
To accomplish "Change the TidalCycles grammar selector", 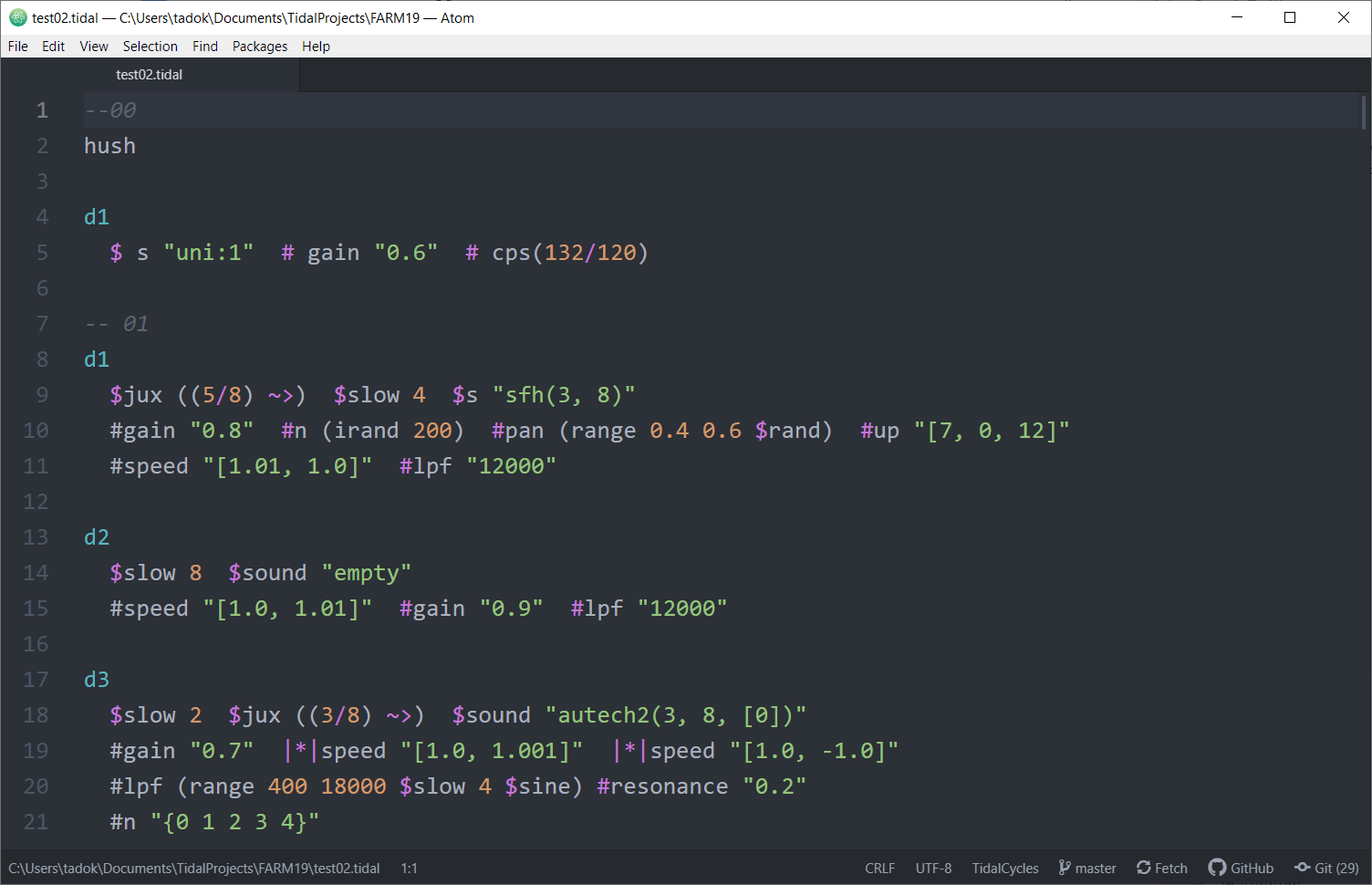I will click(1004, 869).
